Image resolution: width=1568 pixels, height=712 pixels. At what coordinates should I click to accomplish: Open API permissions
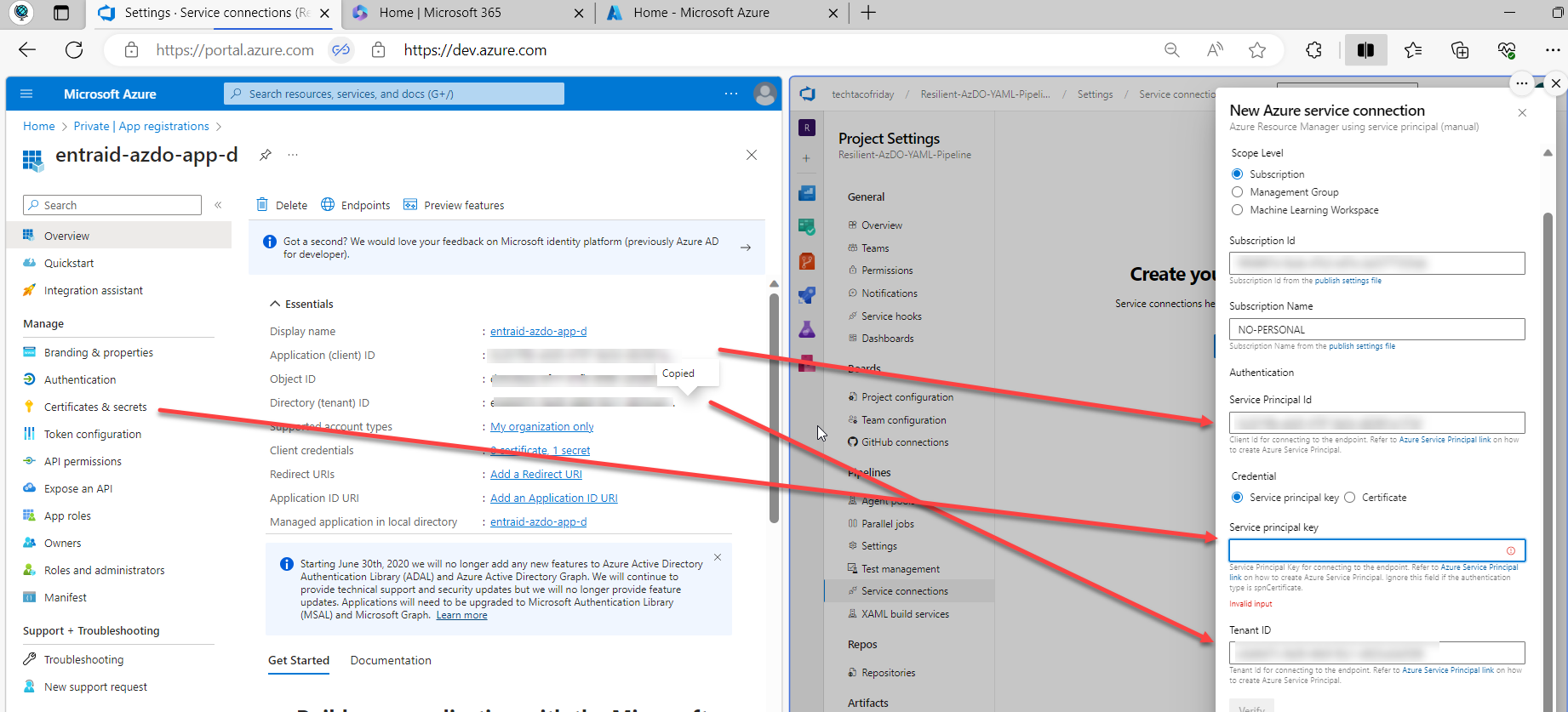click(x=83, y=461)
